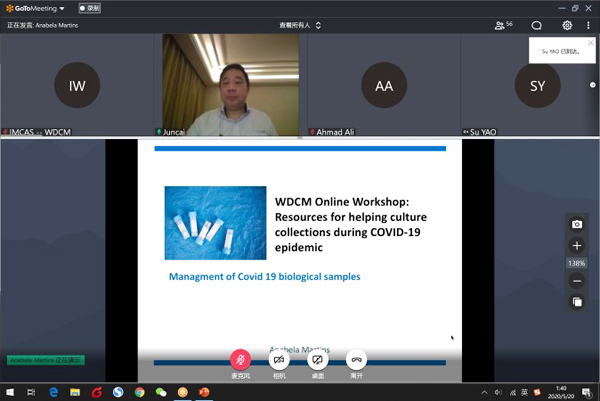The height and width of the screenshot is (401, 600).
Task: Click the 138% zoom level indicator
Action: [577, 264]
